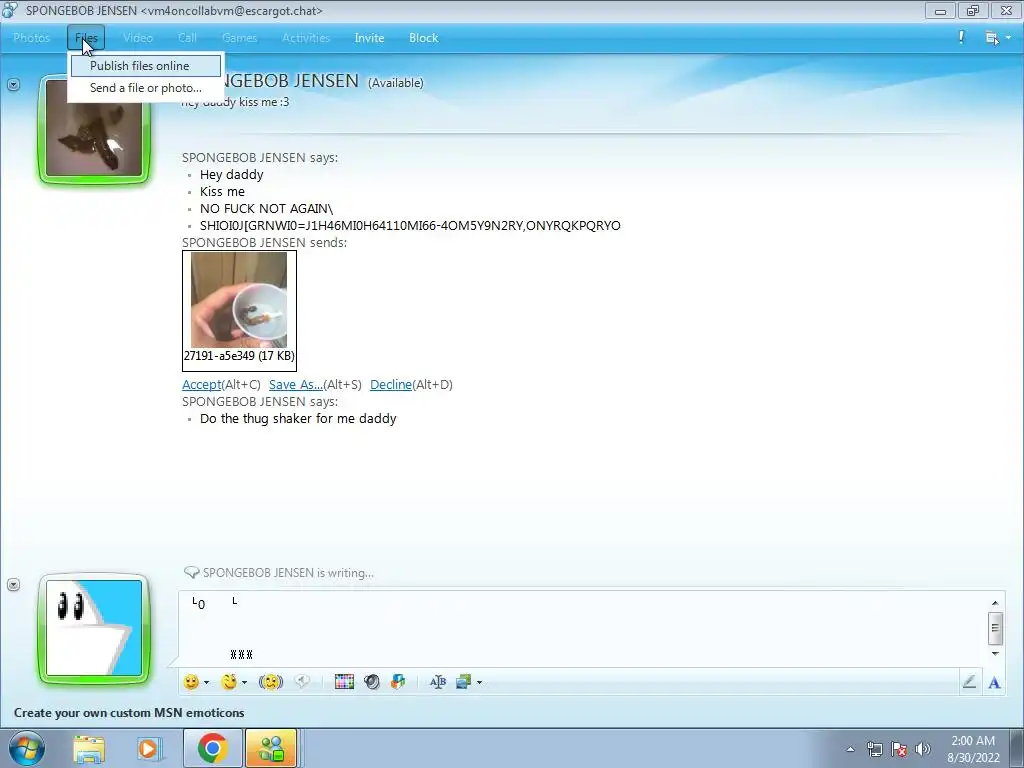Click the voice clip speech bubble icon

point(301,682)
